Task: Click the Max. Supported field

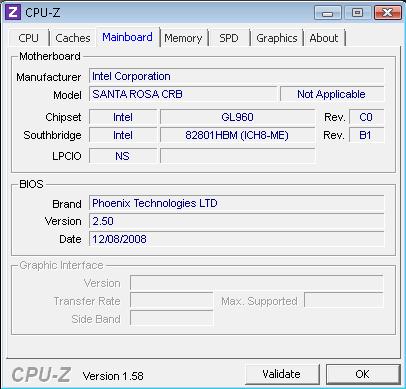Action: tap(344, 301)
